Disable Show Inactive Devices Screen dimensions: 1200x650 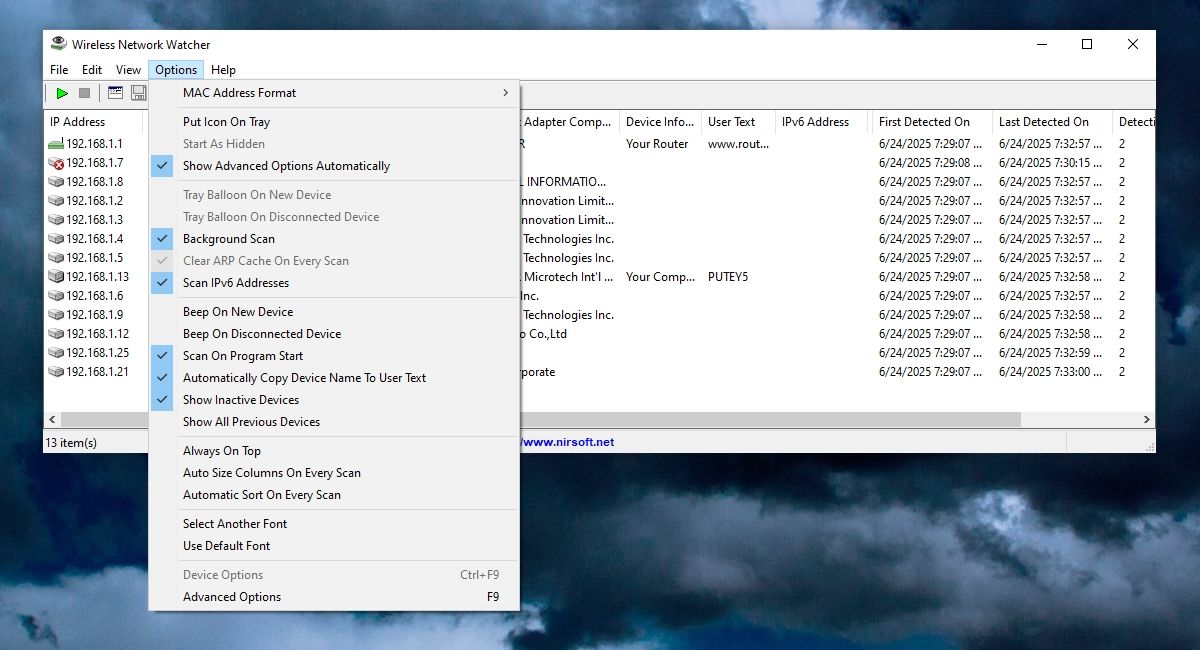point(334,400)
